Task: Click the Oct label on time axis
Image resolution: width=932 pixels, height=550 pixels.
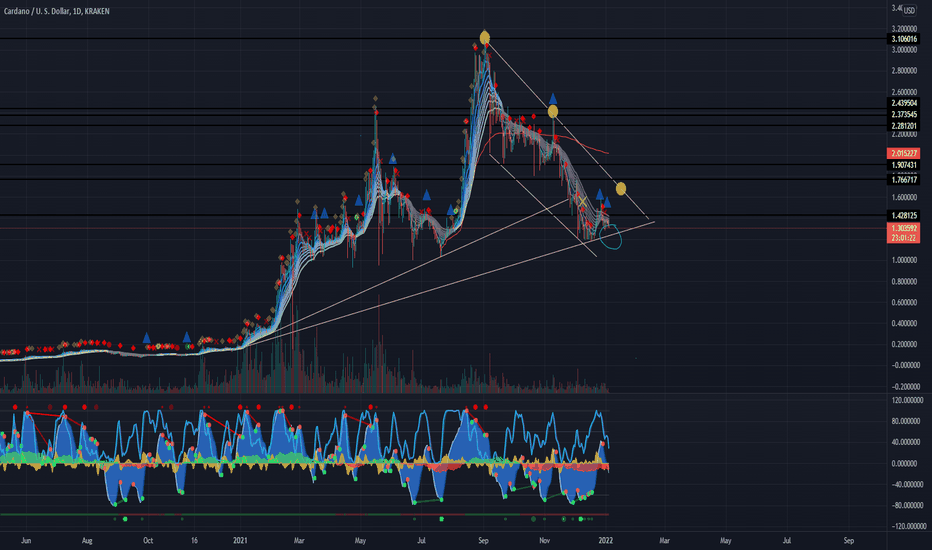Action: [x=148, y=540]
